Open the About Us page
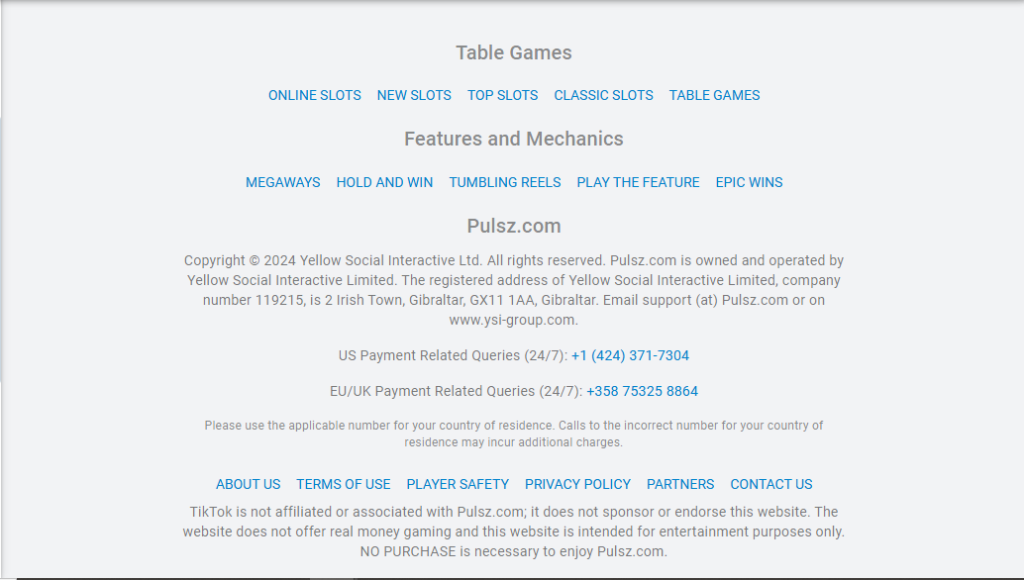Viewport: 1024px width, 580px height. [x=248, y=485]
